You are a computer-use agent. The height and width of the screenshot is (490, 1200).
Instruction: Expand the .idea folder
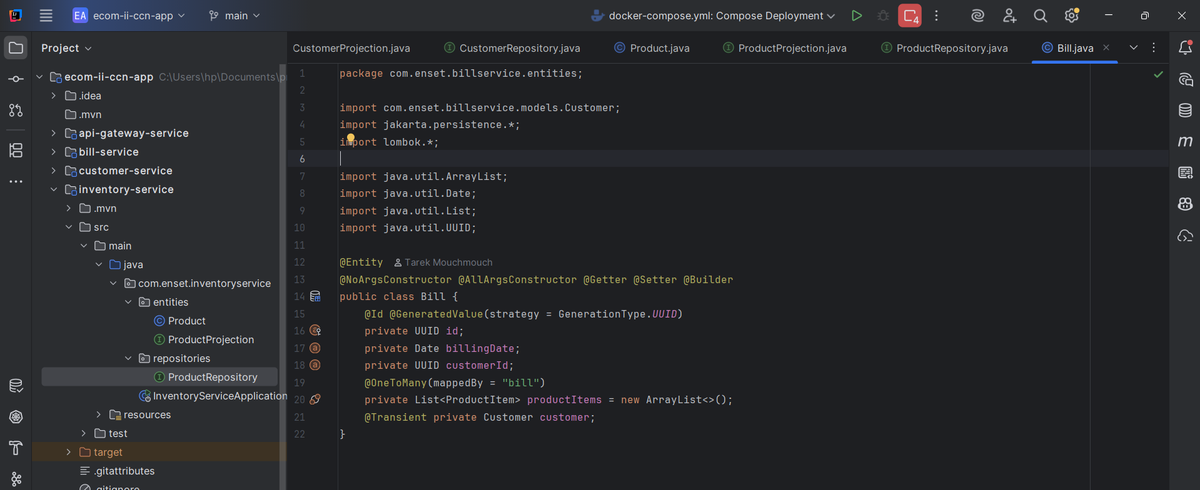pyautogui.click(x=54, y=96)
